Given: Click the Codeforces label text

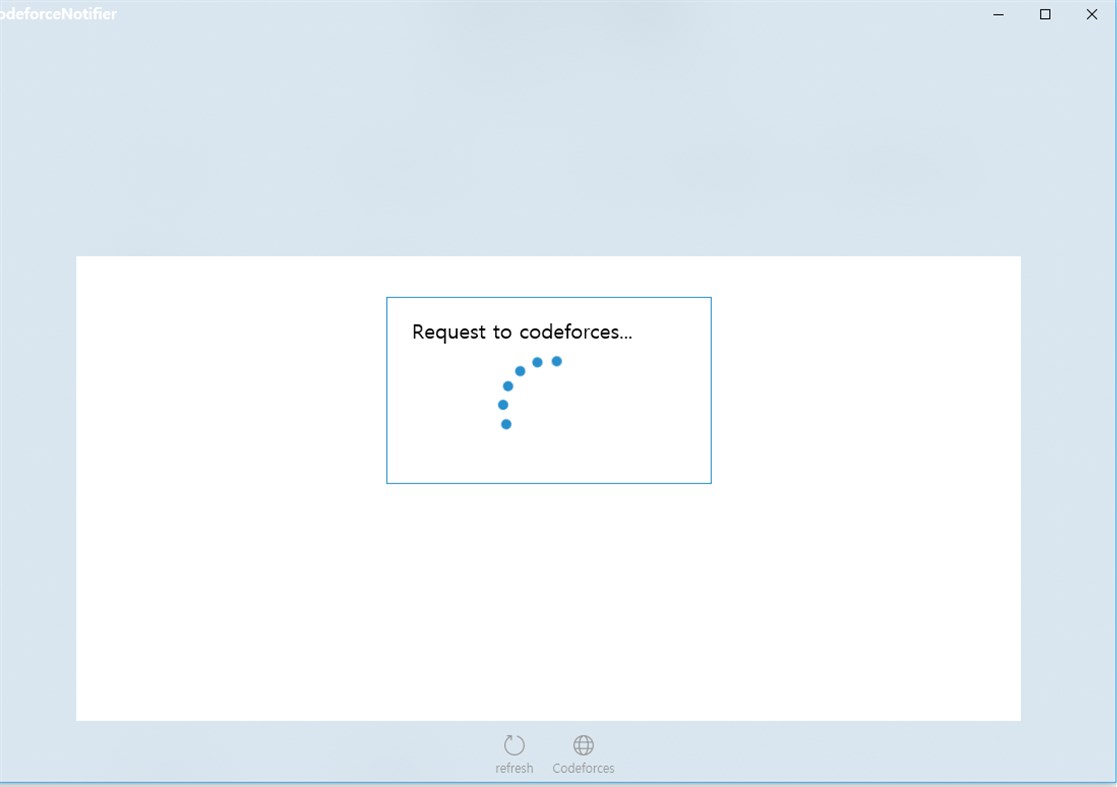Looking at the screenshot, I should tap(583, 768).
